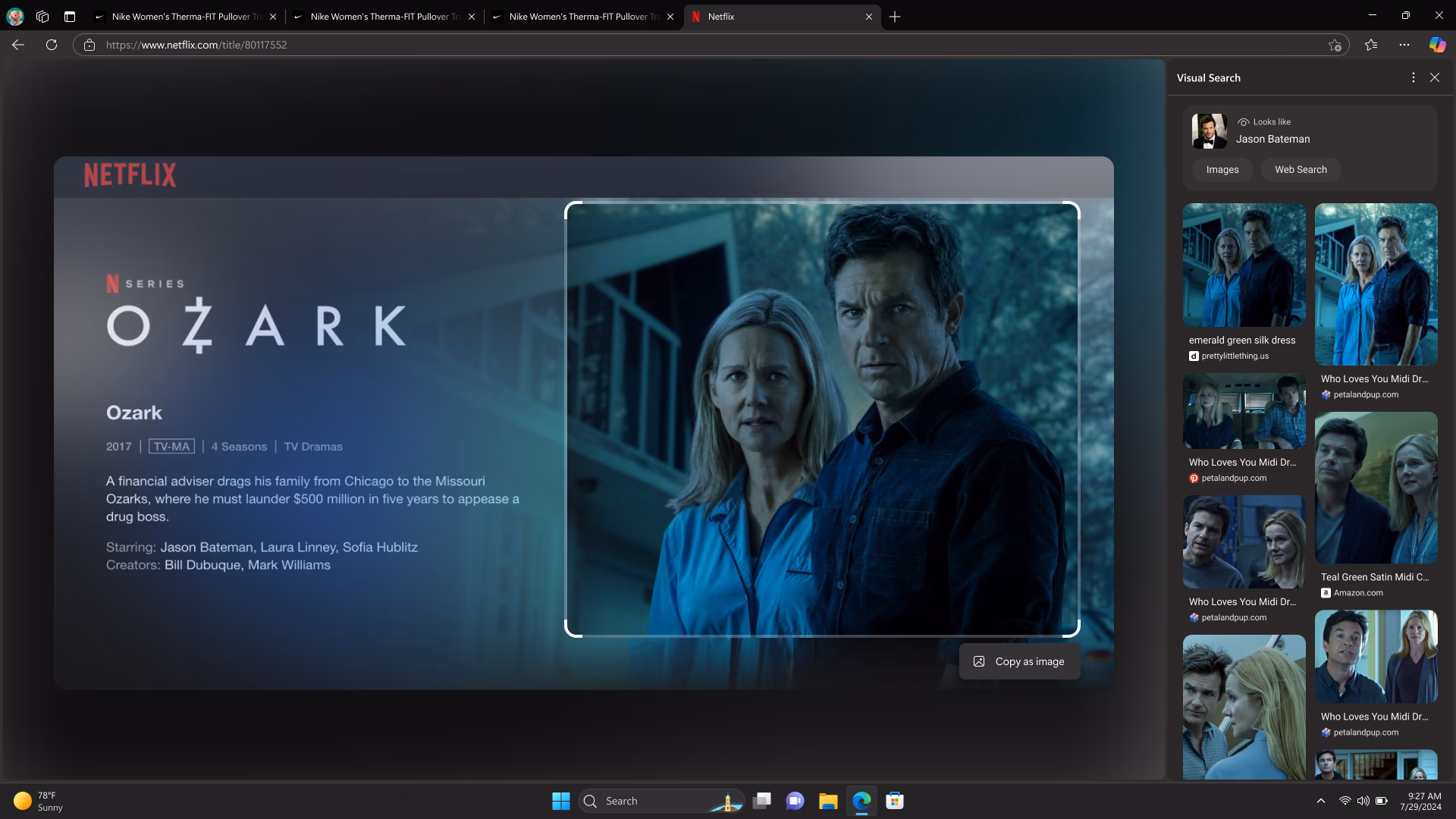Click the Web Search button

(1301, 170)
